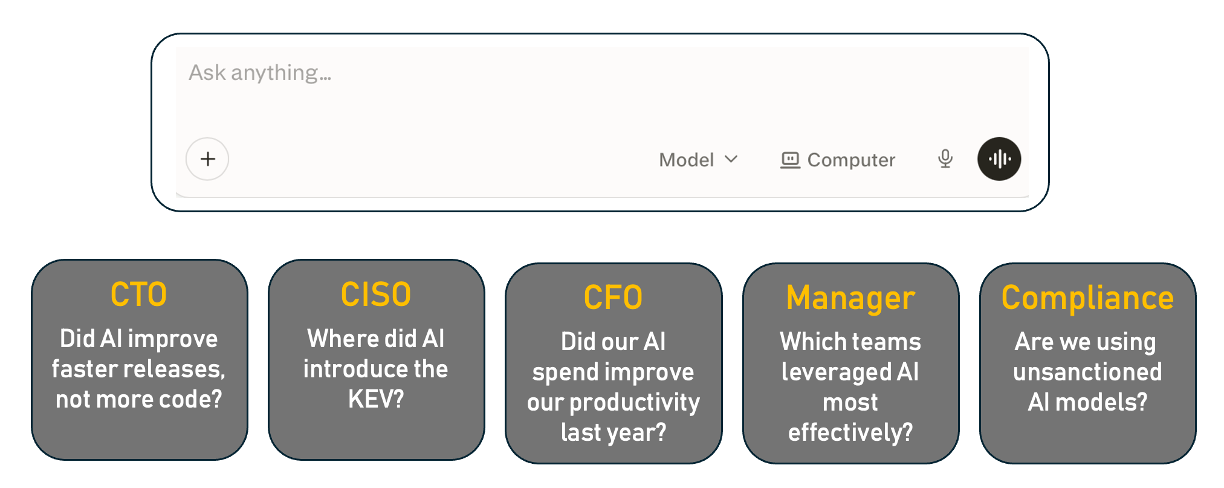Click the Computer monitor icon
Screen dimensions: 1224x488
pyautogui.click(x=790, y=159)
